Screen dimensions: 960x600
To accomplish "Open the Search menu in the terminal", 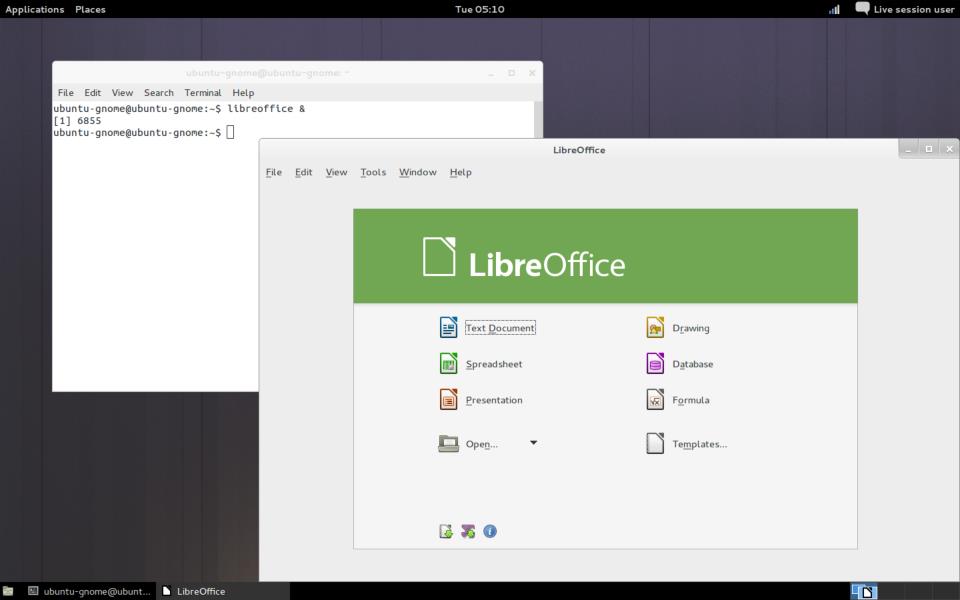I will 159,92.
